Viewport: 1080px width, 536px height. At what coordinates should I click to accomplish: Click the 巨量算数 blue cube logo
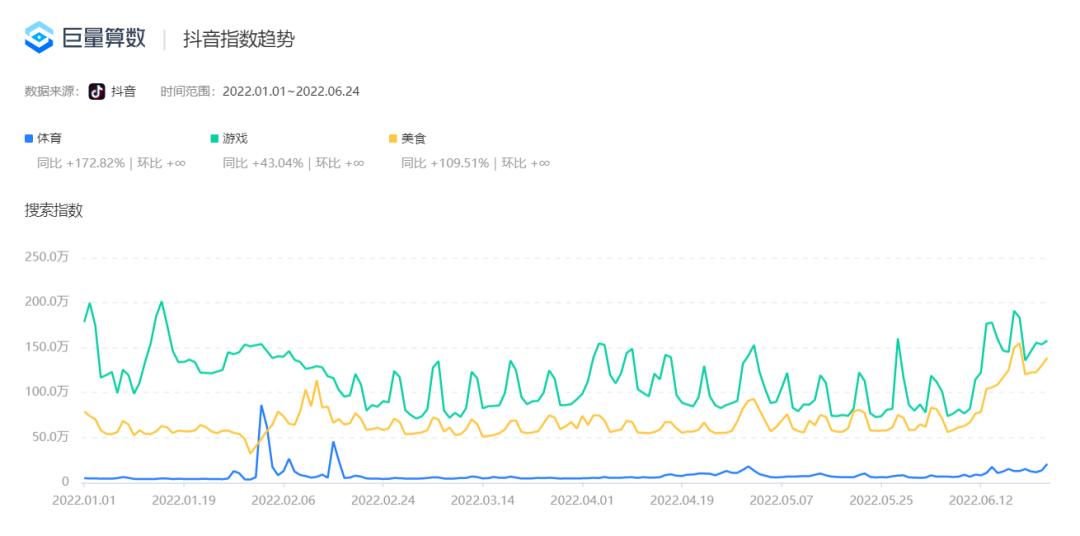(39, 37)
